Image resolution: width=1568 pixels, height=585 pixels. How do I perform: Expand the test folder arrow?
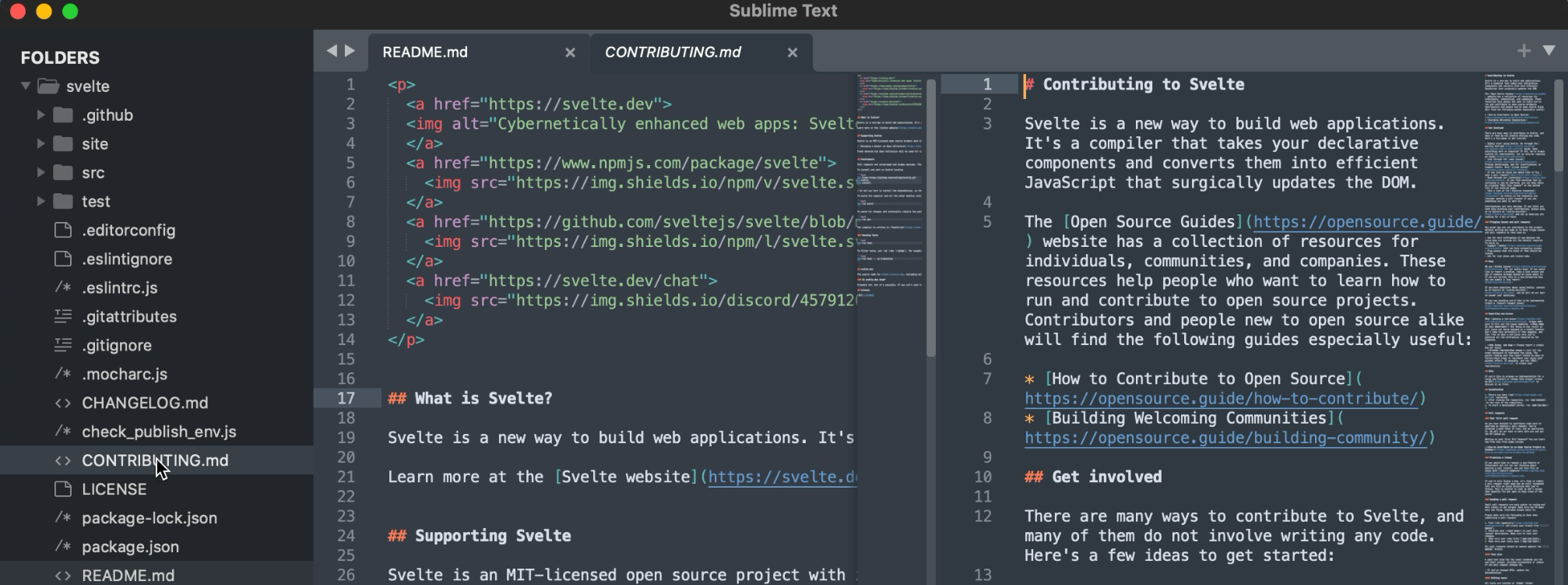40,201
